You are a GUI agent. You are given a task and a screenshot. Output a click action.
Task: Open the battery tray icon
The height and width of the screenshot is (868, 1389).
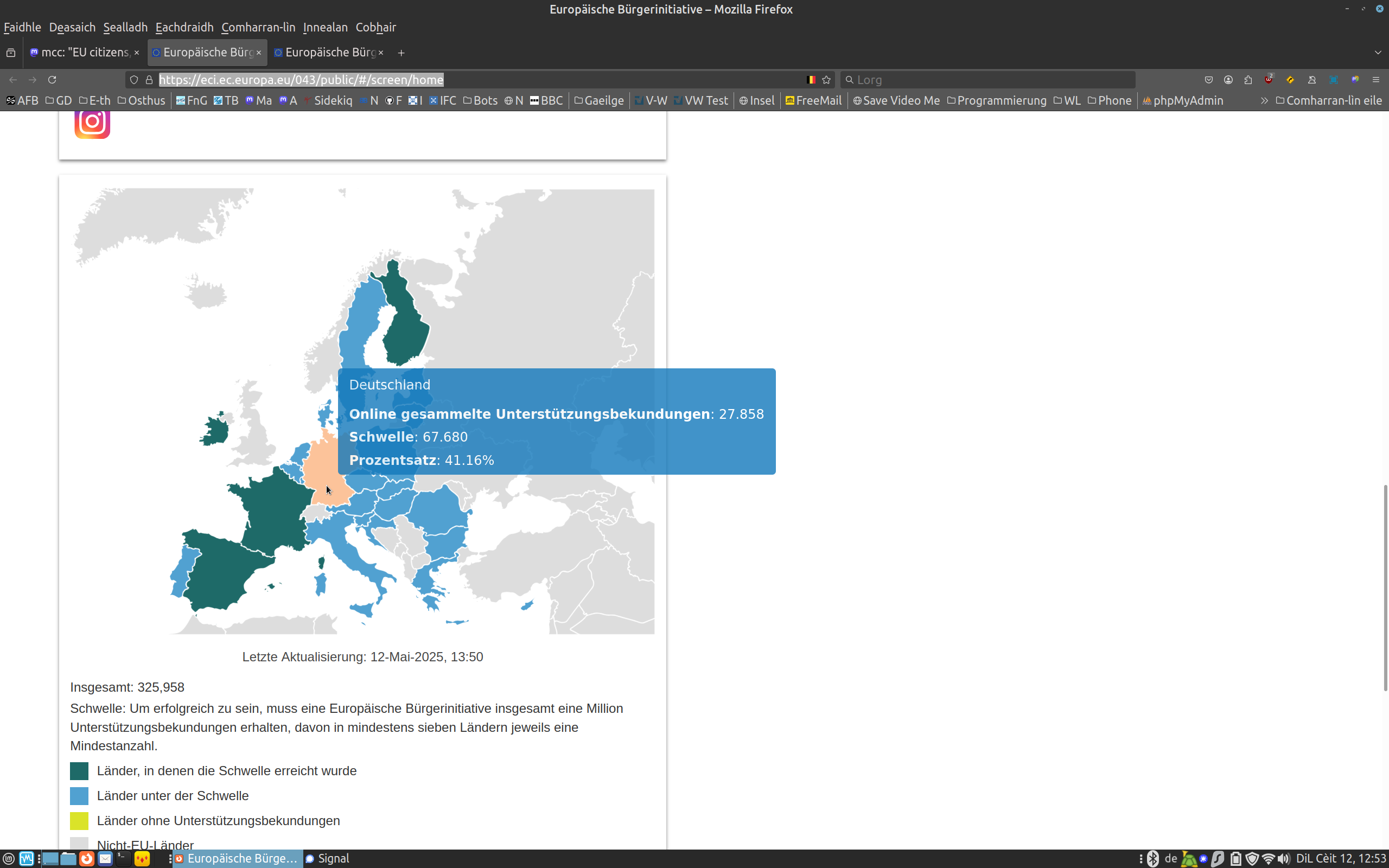click(1236, 859)
